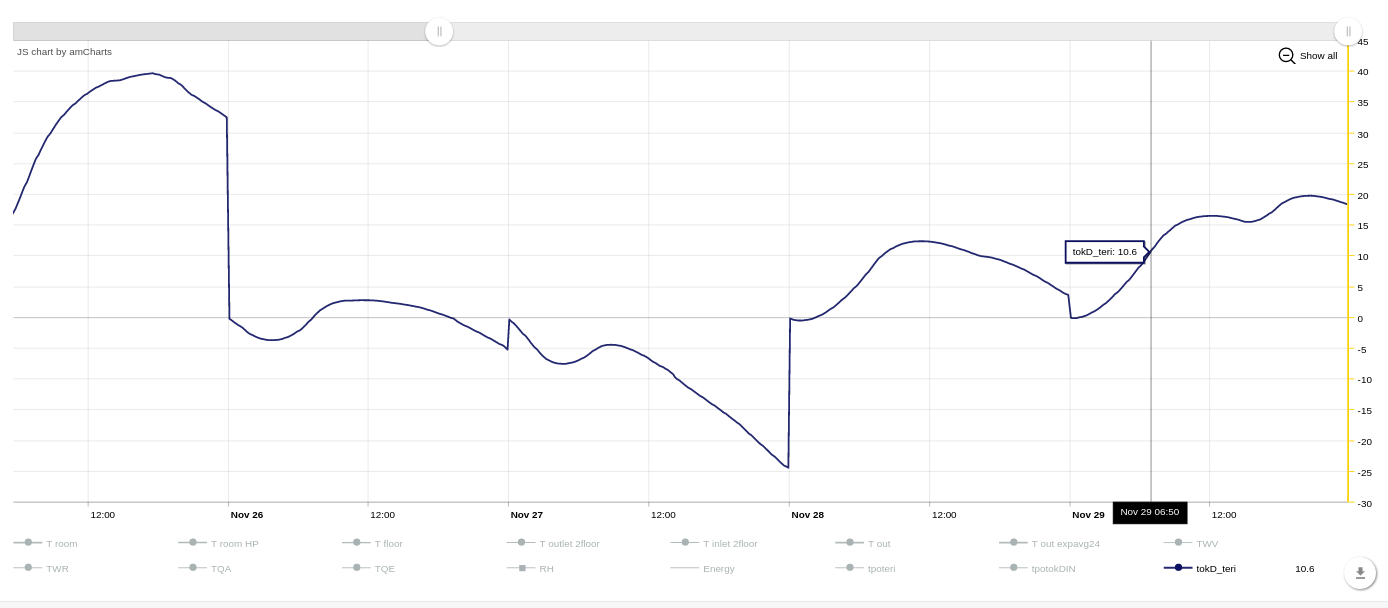Image resolution: width=1388 pixels, height=608 pixels.
Task: Toggle the T out expavg24 series
Action: (x=1065, y=544)
